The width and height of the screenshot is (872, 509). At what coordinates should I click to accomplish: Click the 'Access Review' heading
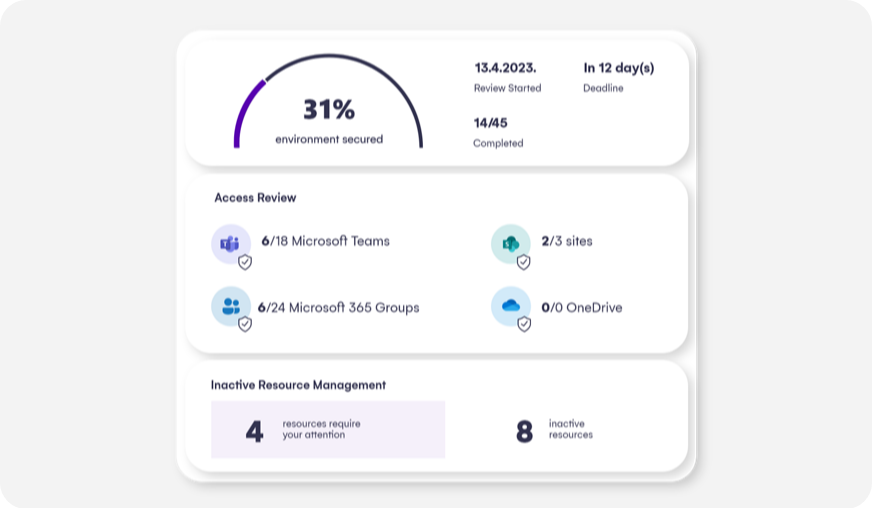255,197
